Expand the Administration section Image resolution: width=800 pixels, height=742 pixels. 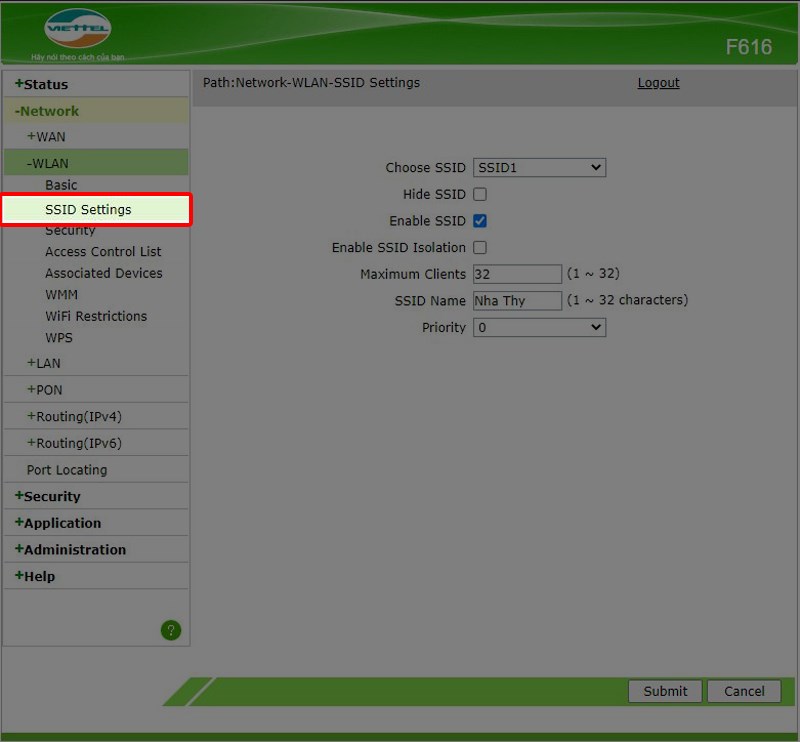click(x=70, y=550)
